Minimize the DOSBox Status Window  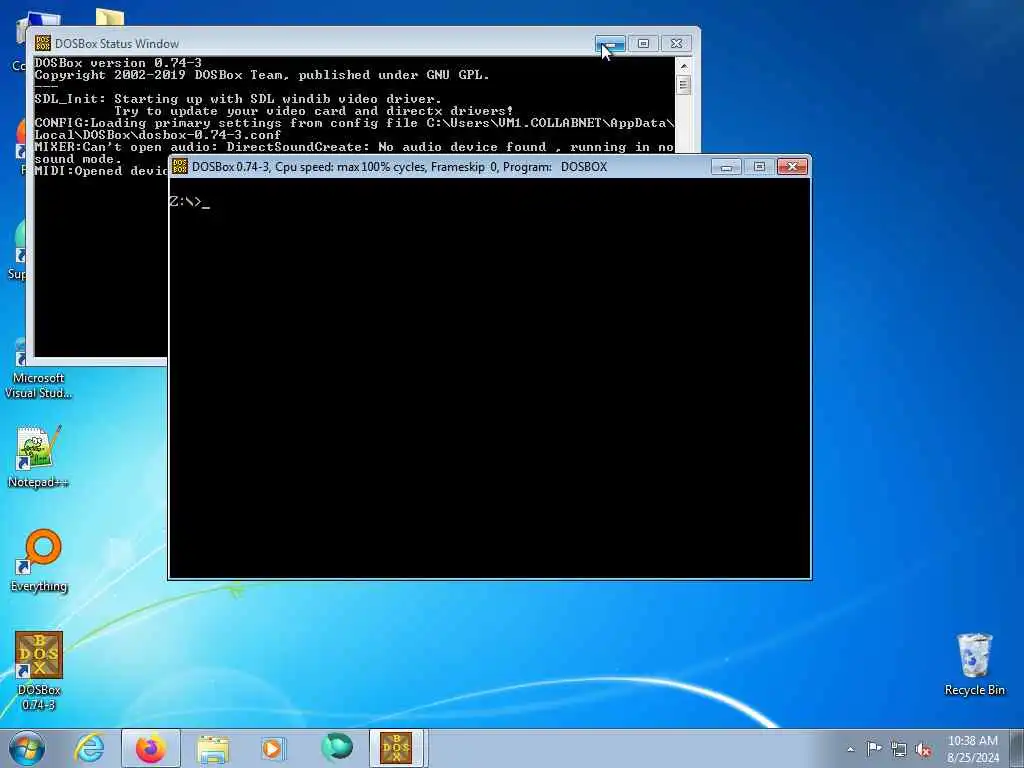click(610, 44)
